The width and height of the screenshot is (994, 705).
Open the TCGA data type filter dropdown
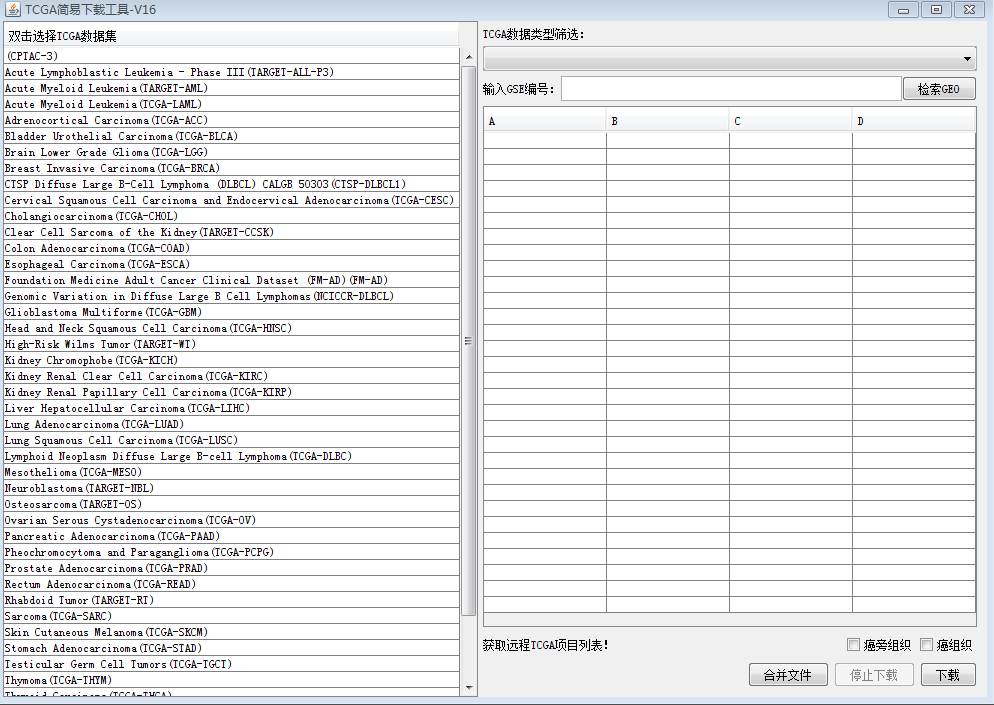(x=729, y=58)
